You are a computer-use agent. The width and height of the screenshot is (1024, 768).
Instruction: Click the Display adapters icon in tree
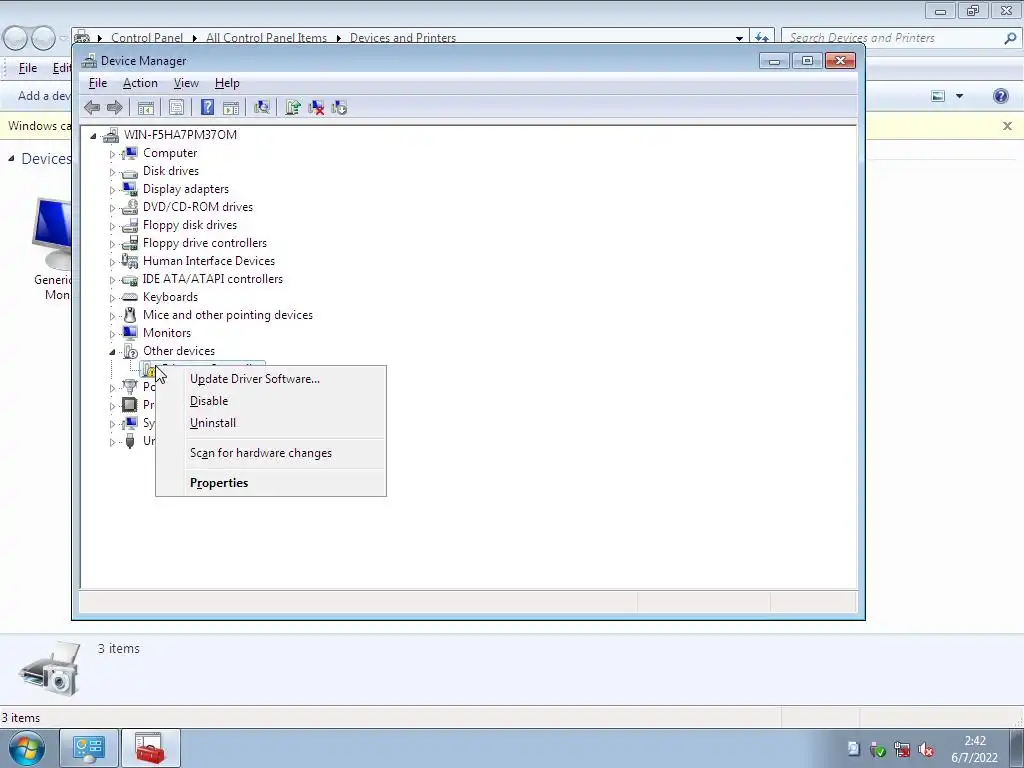tap(130, 189)
